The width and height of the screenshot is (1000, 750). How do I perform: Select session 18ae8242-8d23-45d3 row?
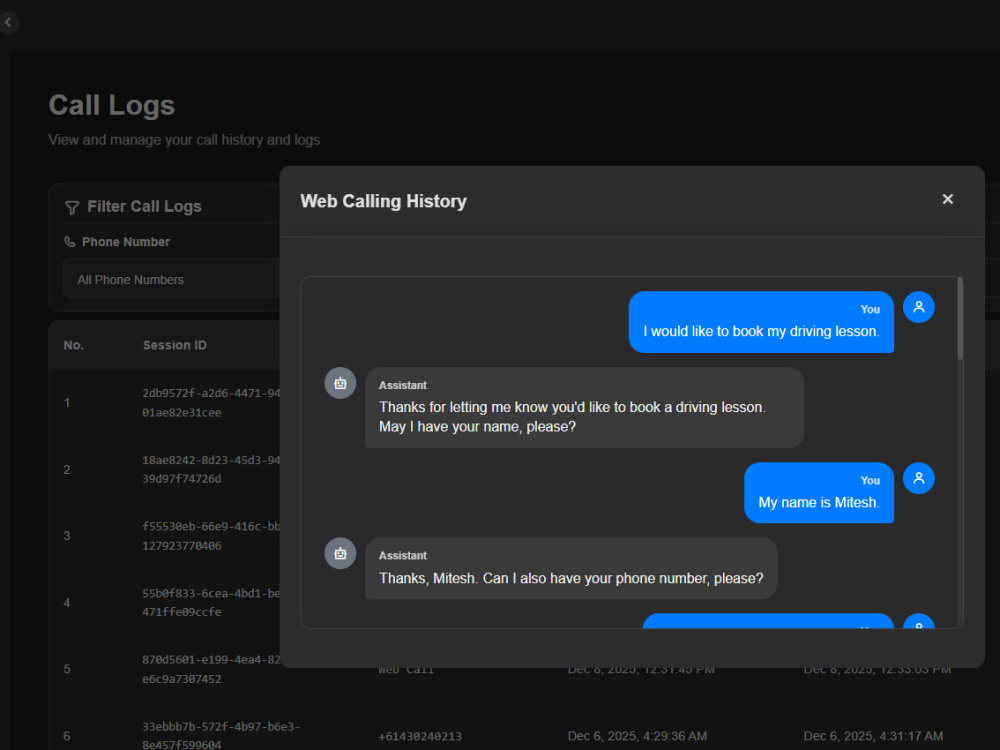165,469
